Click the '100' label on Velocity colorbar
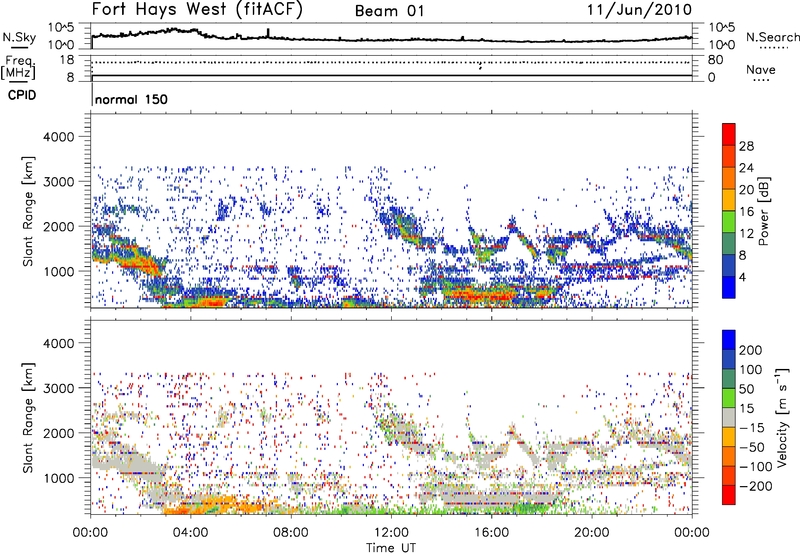This screenshot has height=554, width=800. point(751,369)
